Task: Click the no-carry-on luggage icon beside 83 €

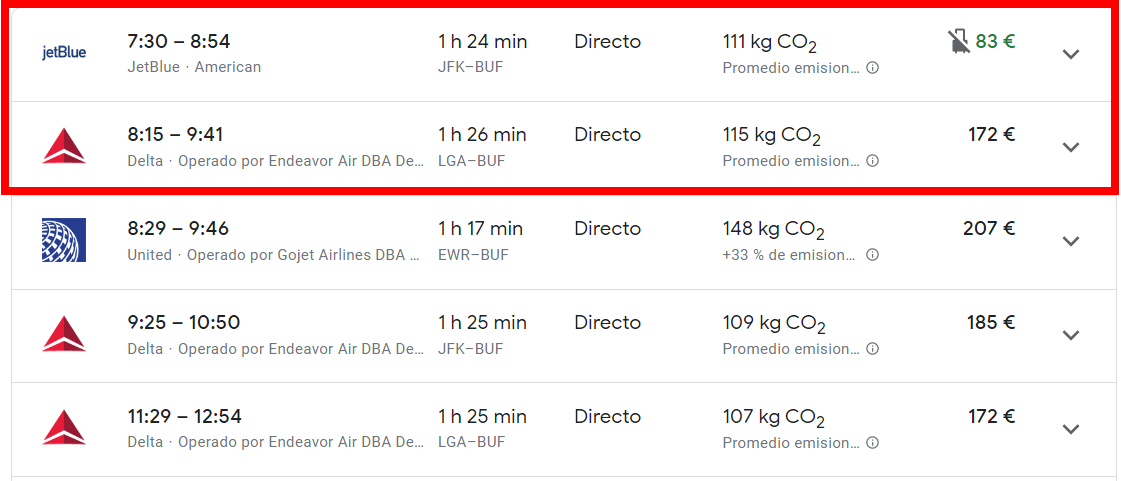Action: coord(959,41)
